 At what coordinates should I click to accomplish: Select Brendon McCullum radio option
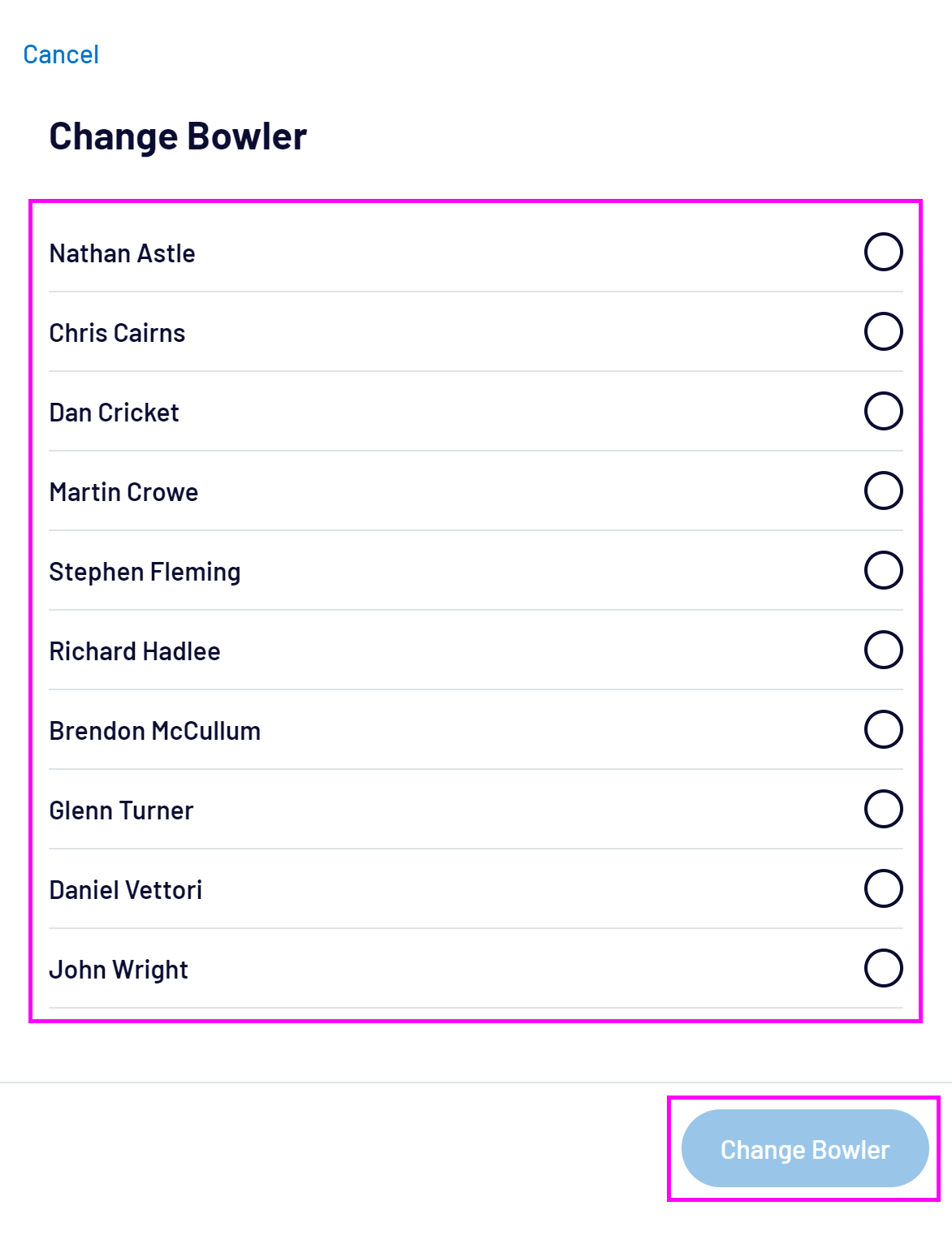(x=883, y=729)
